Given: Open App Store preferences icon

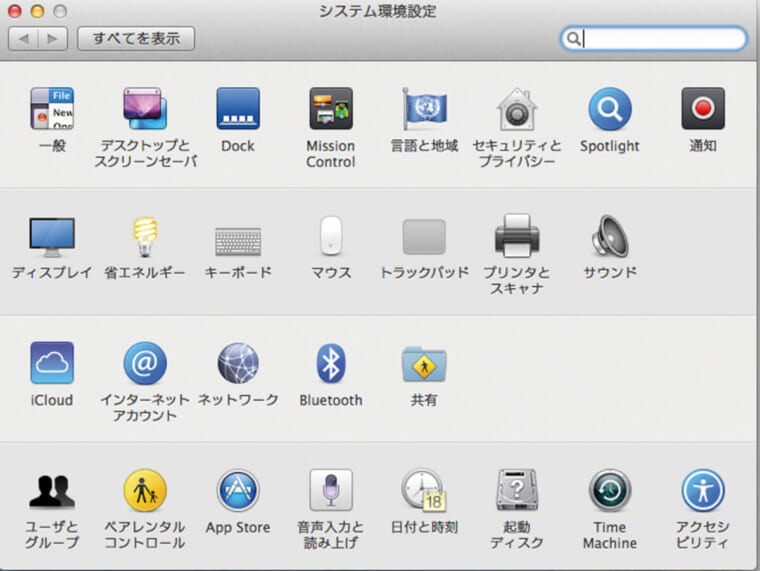Looking at the screenshot, I should [x=238, y=490].
